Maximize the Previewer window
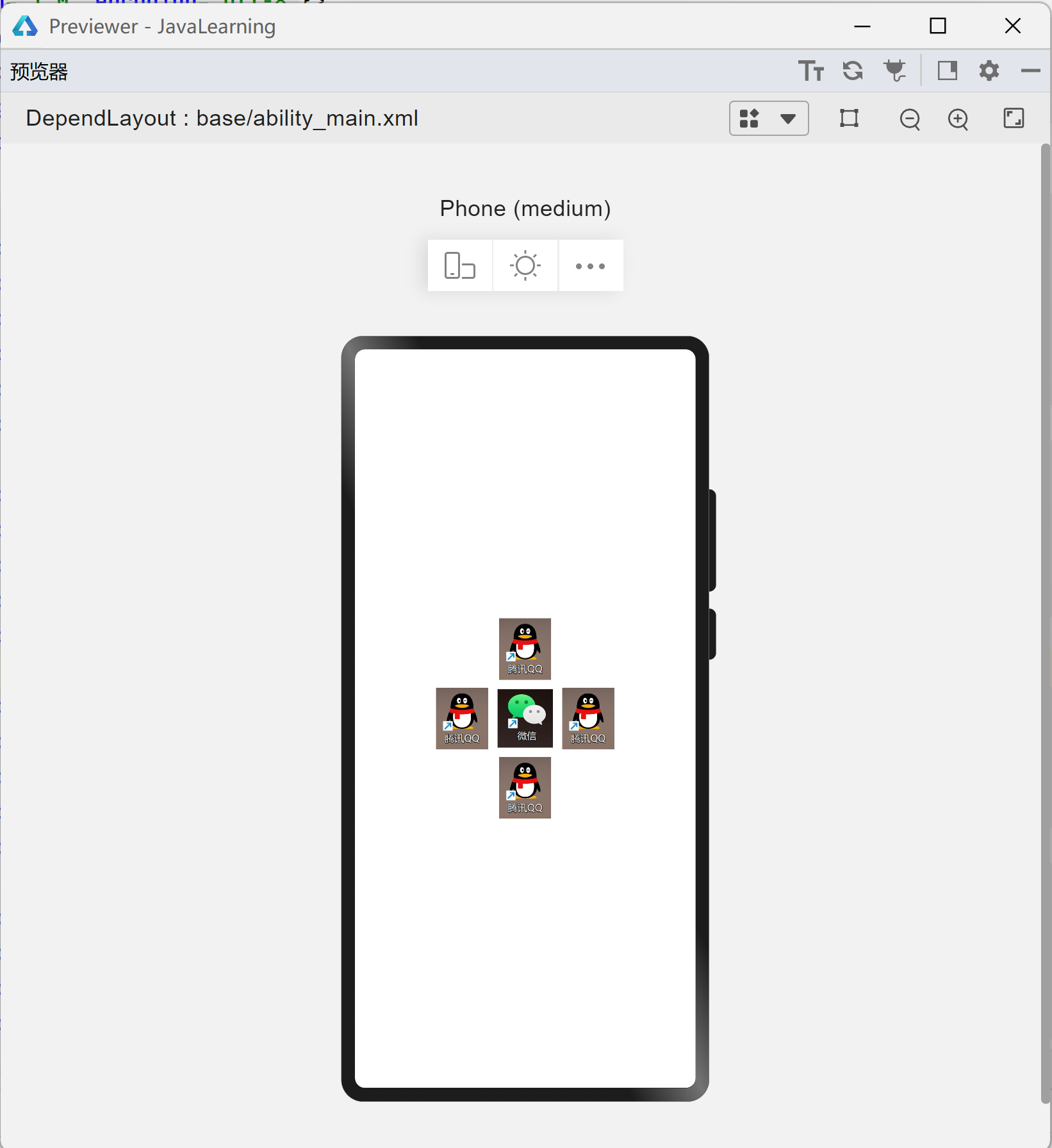Viewport: 1052px width, 1148px height. pyautogui.click(x=938, y=26)
